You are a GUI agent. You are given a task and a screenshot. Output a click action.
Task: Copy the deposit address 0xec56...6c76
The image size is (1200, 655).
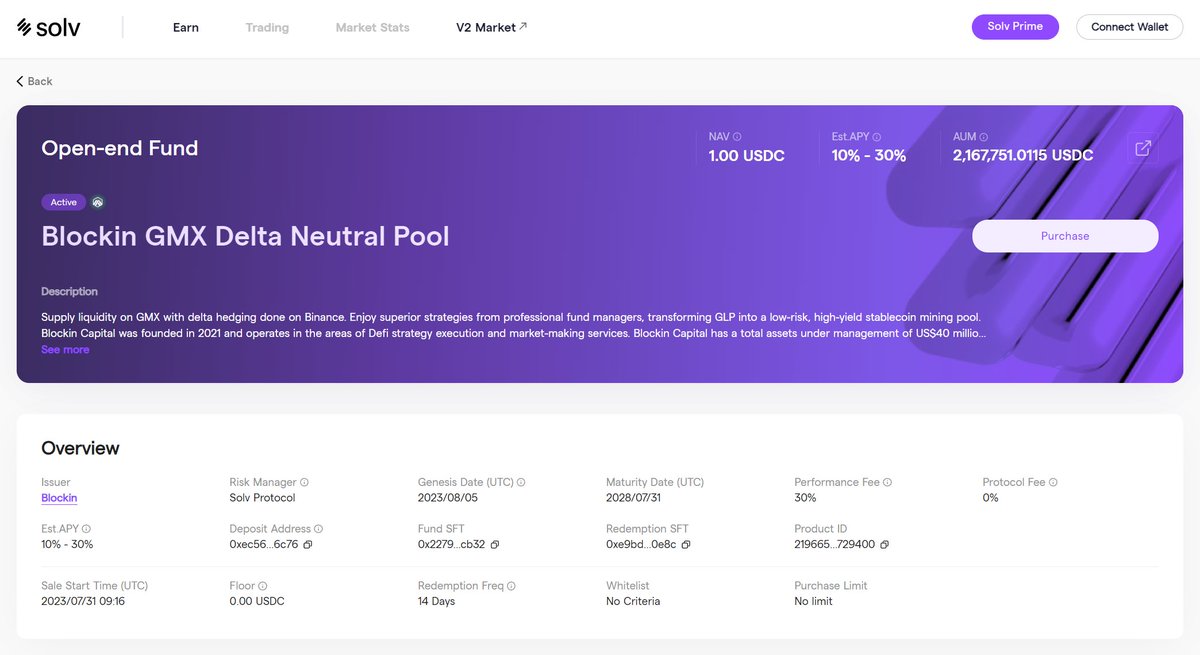tap(308, 545)
